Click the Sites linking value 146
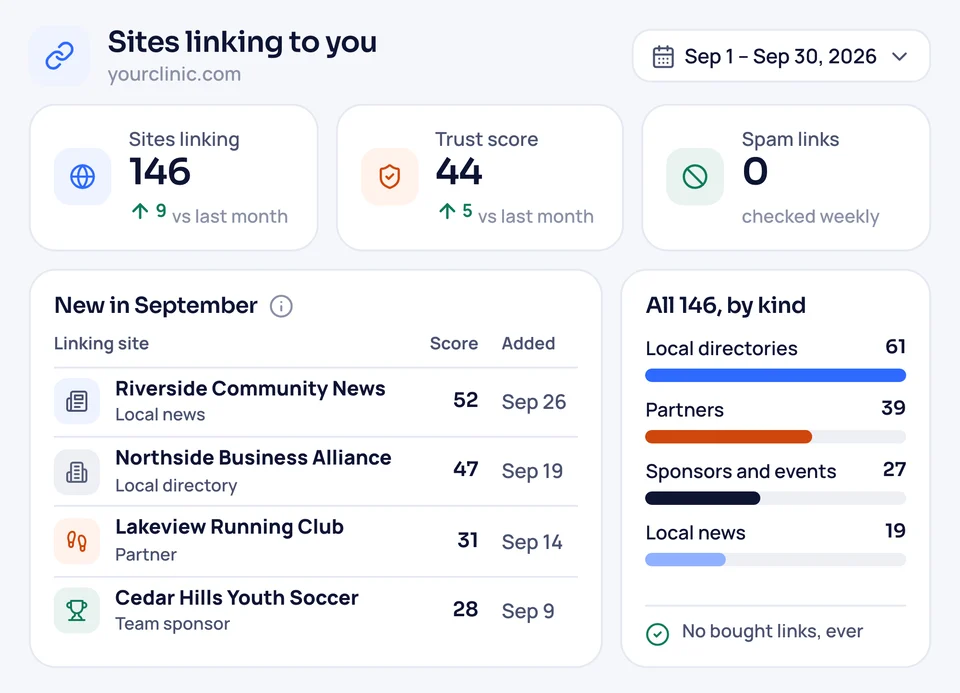This screenshot has width=960, height=693. point(160,171)
